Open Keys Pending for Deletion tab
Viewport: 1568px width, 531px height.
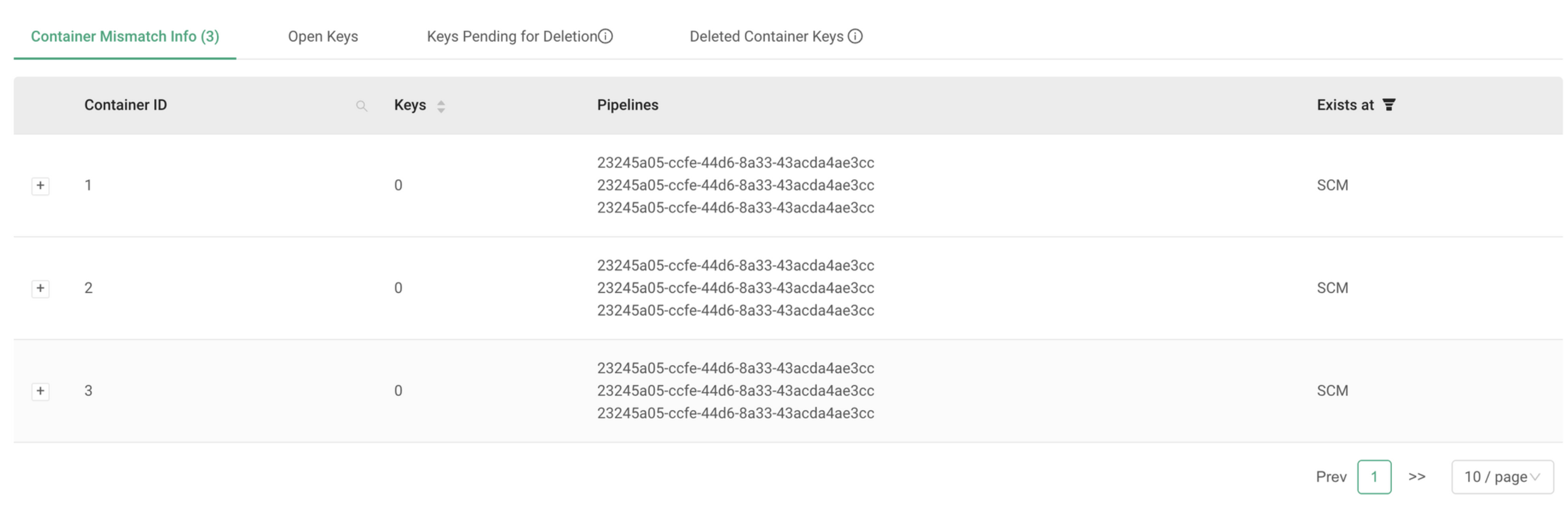(511, 37)
